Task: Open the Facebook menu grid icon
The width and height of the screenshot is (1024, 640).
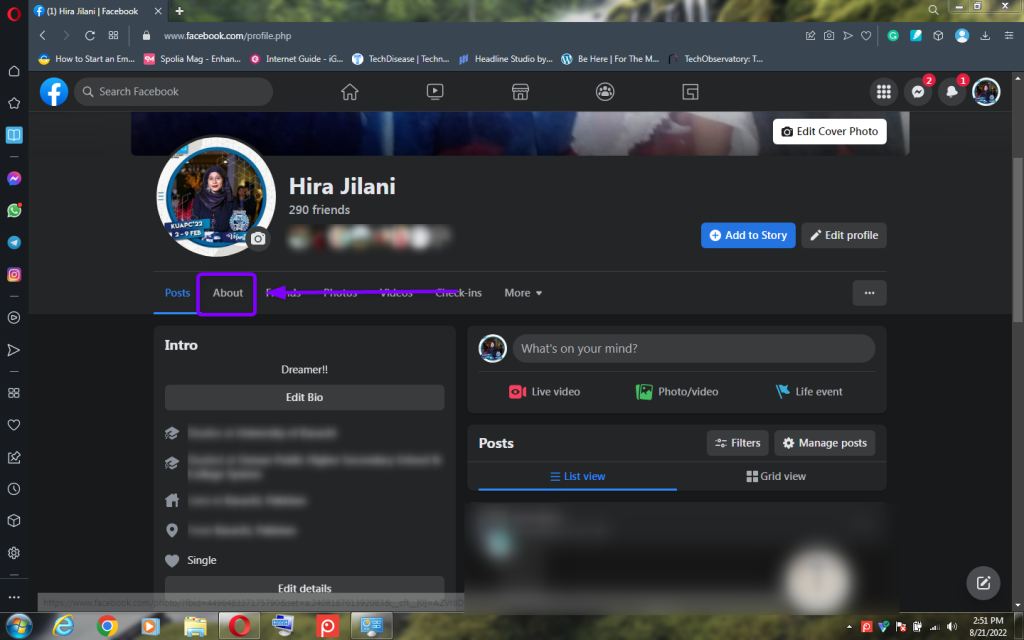Action: [883, 92]
